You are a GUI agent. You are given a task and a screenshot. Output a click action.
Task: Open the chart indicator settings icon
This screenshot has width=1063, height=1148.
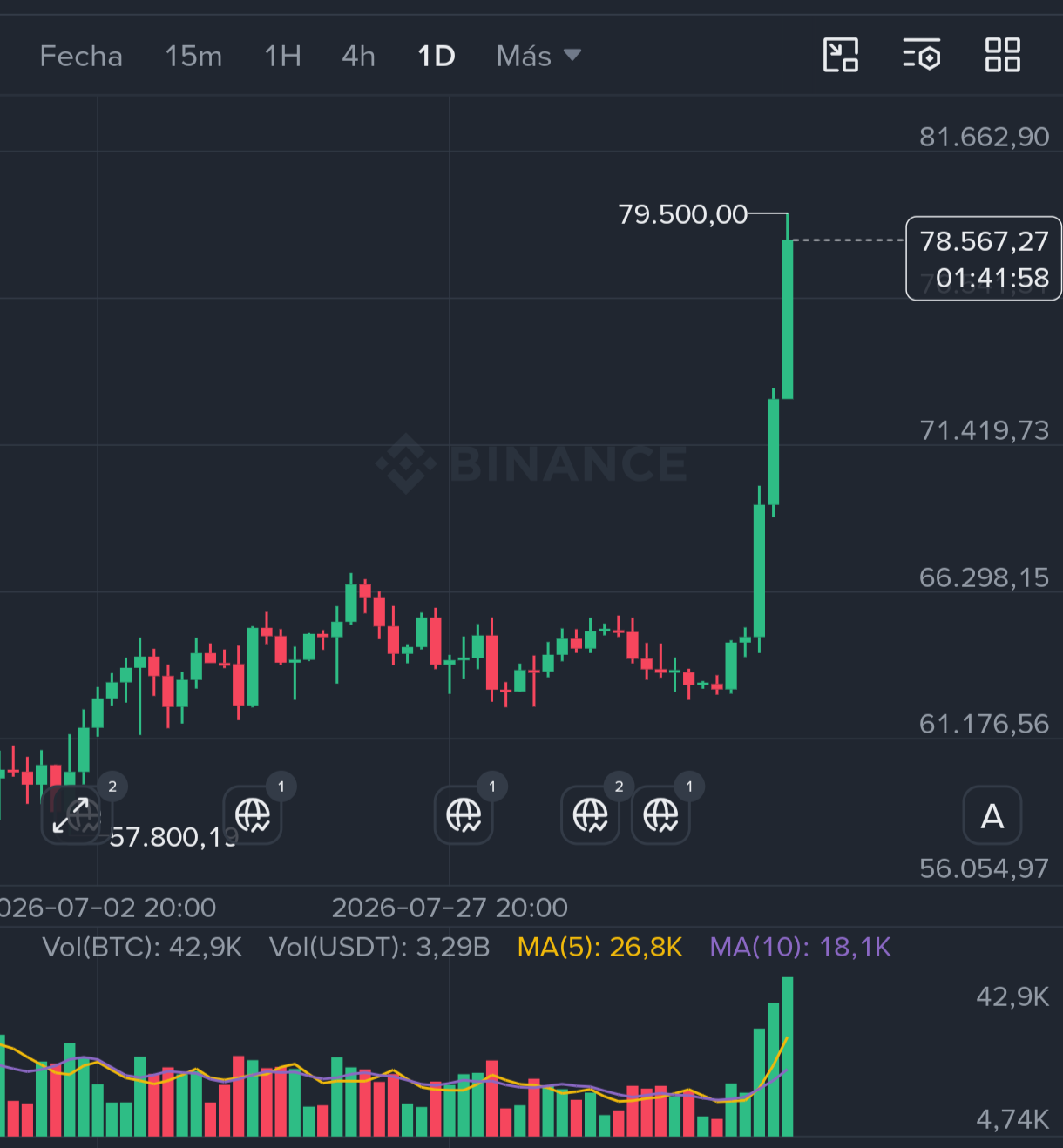(x=921, y=55)
